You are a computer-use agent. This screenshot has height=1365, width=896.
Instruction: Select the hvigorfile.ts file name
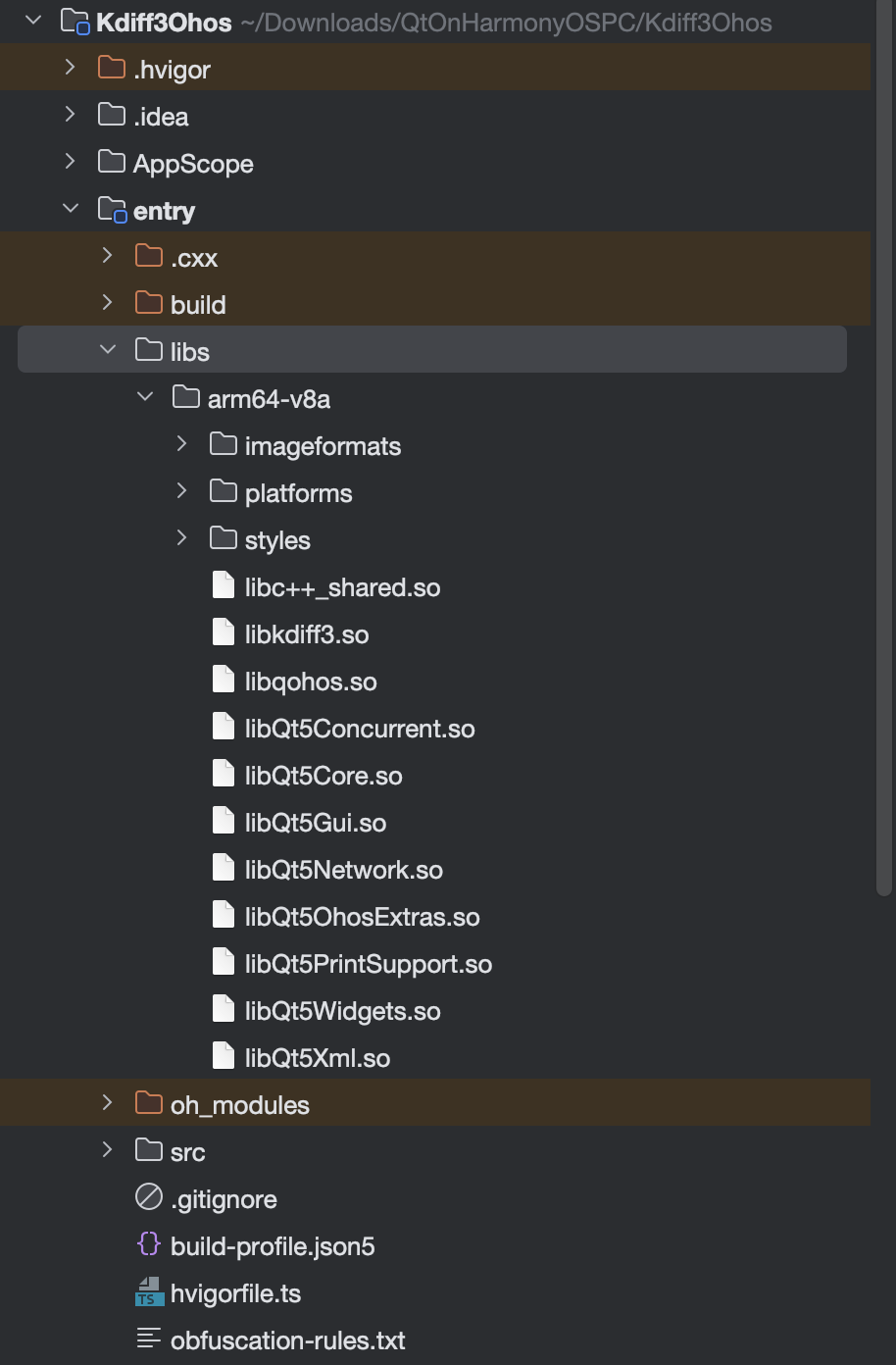click(x=235, y=1293)
